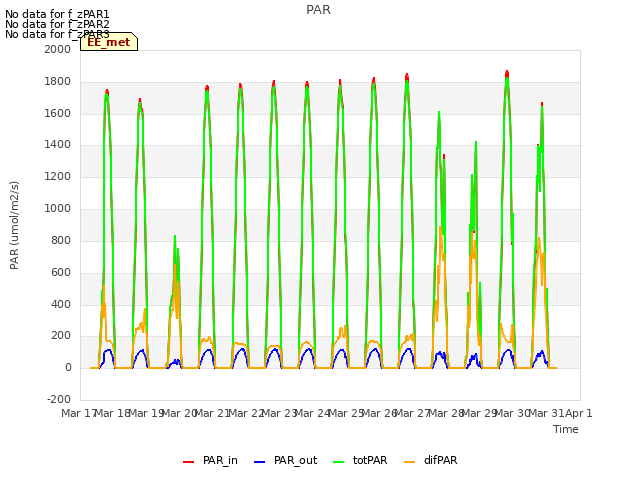The height and width of the screenshot is (480, 640).
Task: Click the 400 y-axis tick label
Action: (x=61, y=304)
